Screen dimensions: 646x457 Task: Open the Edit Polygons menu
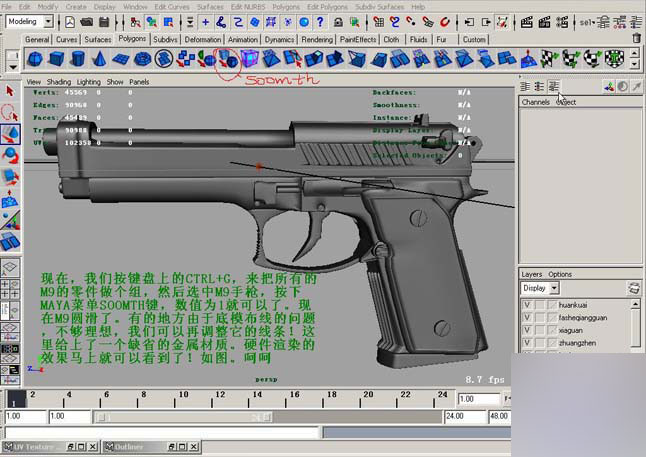coord(327,7)
